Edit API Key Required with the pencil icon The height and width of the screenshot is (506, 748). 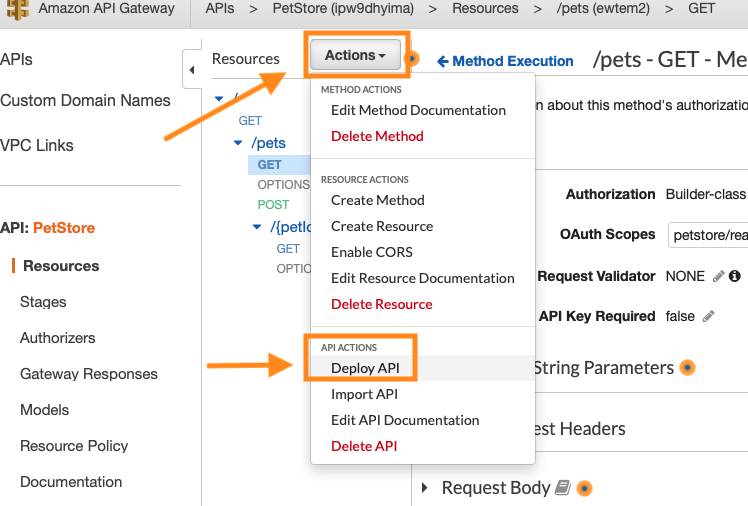708,316
